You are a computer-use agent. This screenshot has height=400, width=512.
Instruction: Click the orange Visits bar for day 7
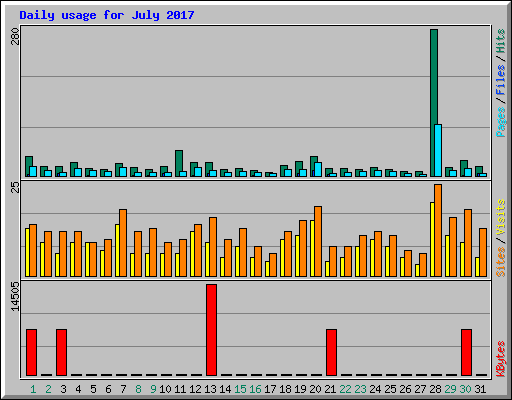123,243
